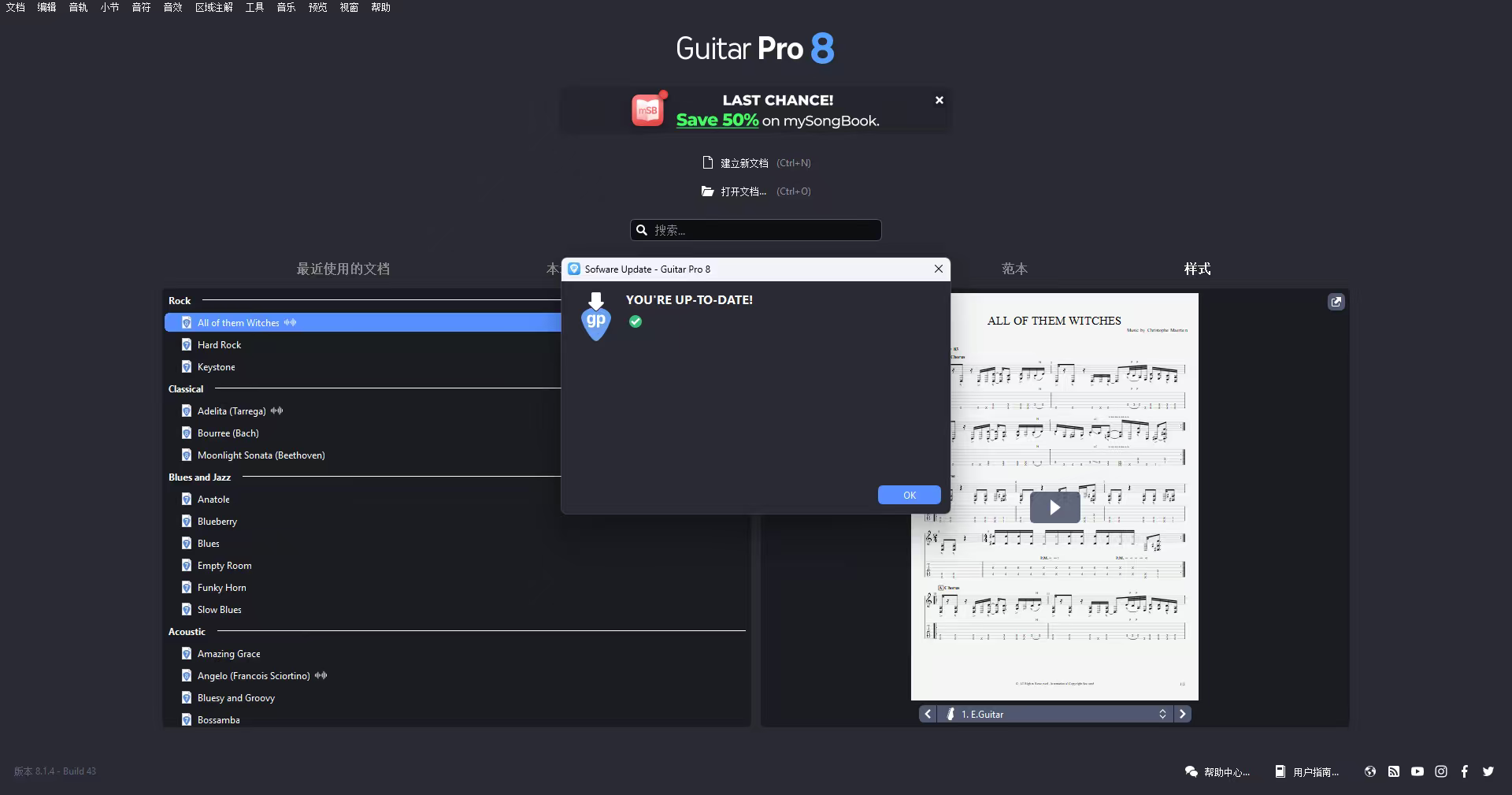Click the RSS feed icon
The image size is (1512, 795).
pyautogui.click(x=1393, y=771)
